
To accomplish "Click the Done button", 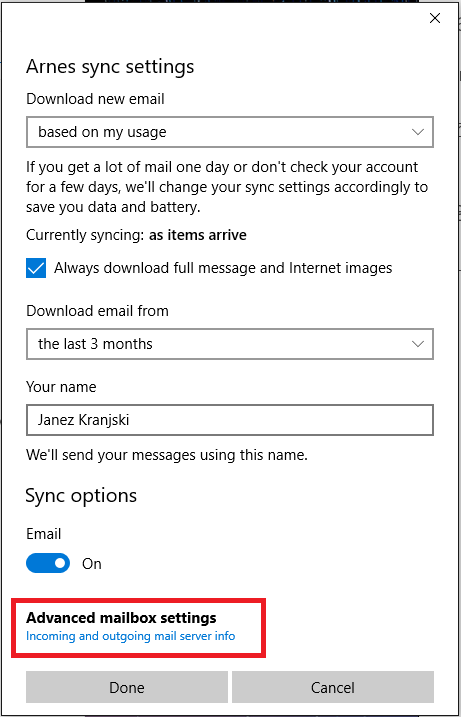I will [127, 687].
